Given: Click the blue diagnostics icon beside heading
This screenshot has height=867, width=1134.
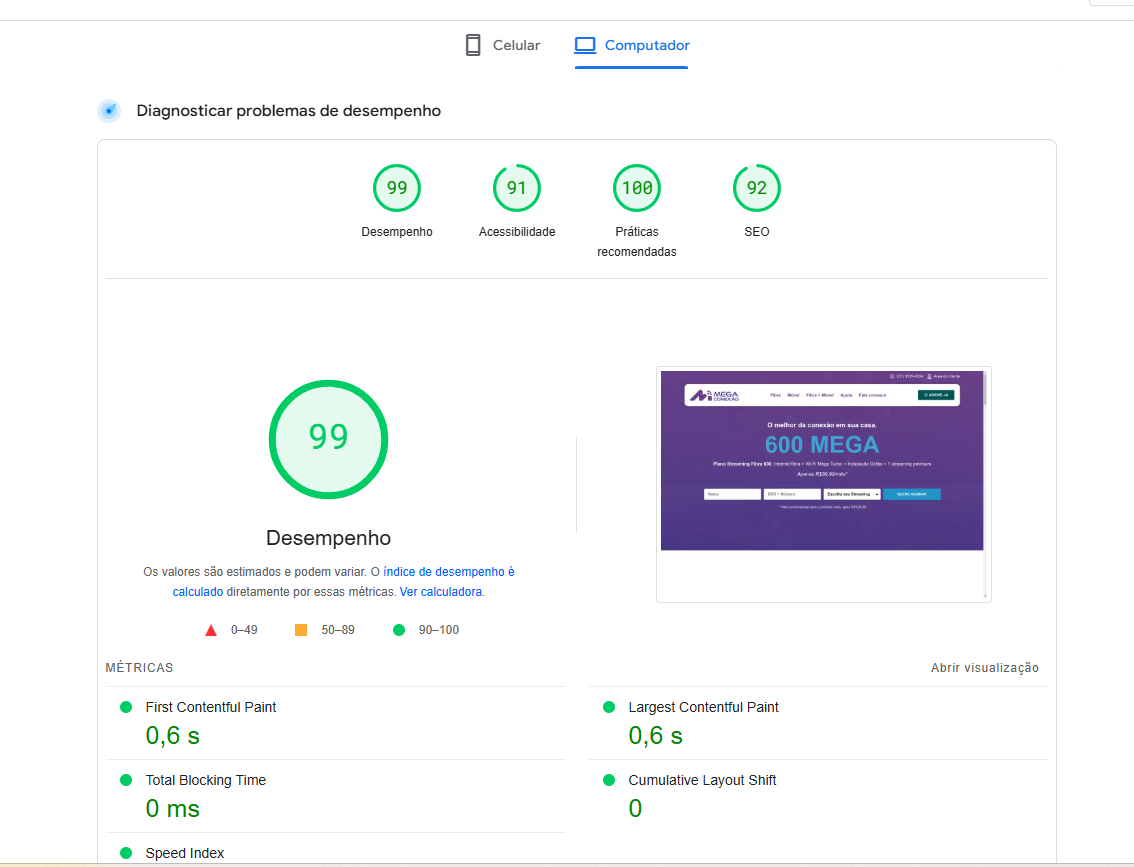Looking at the screenshot, I should (109, 111).
